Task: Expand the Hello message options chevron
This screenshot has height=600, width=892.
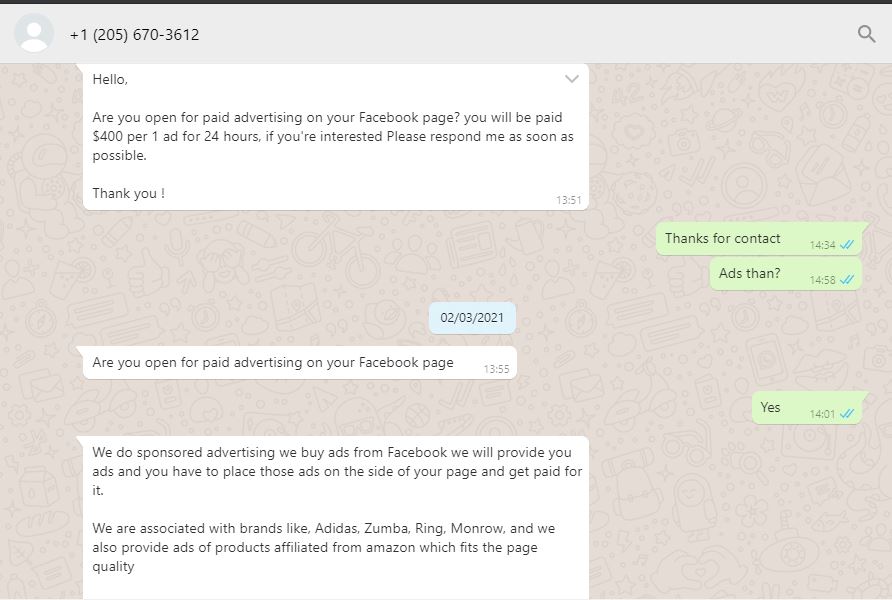Action: (x=572, y=78)
